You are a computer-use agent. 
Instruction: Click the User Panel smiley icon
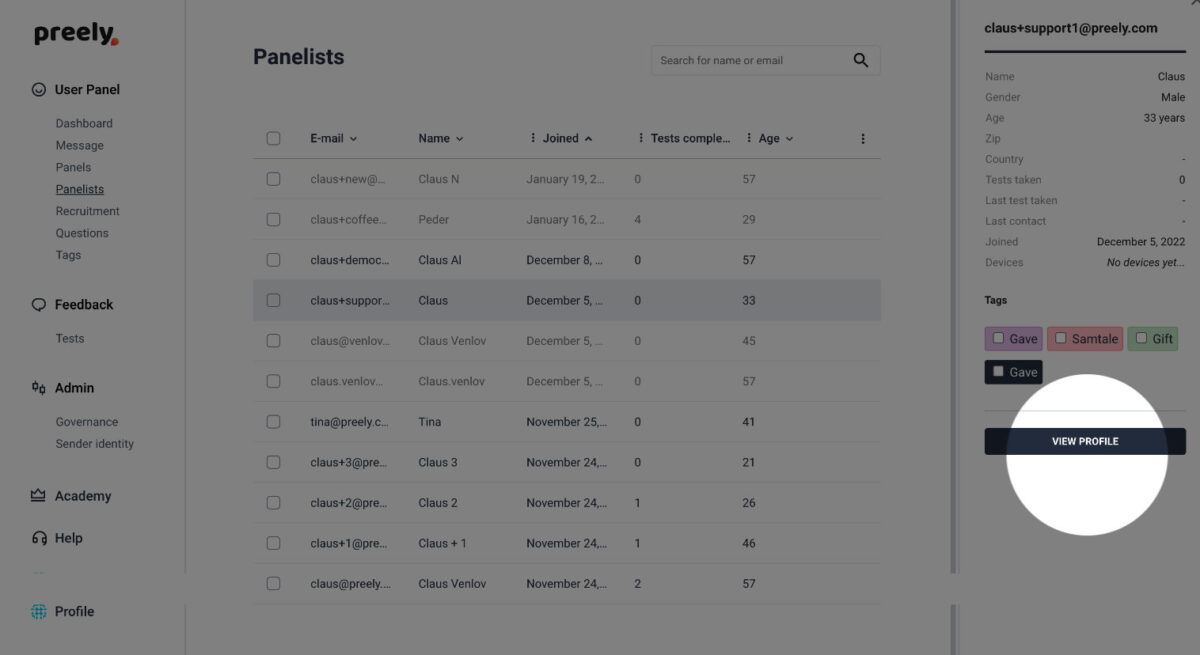click(x=39, y=89)
